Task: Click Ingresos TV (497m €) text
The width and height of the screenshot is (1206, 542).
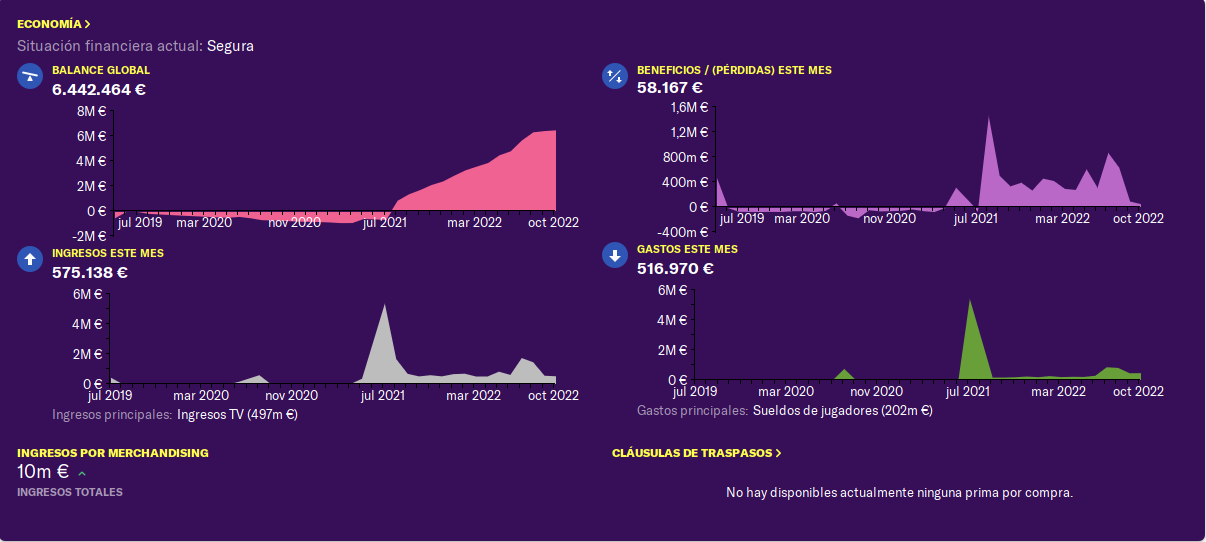Action: (x=237, y=414)
